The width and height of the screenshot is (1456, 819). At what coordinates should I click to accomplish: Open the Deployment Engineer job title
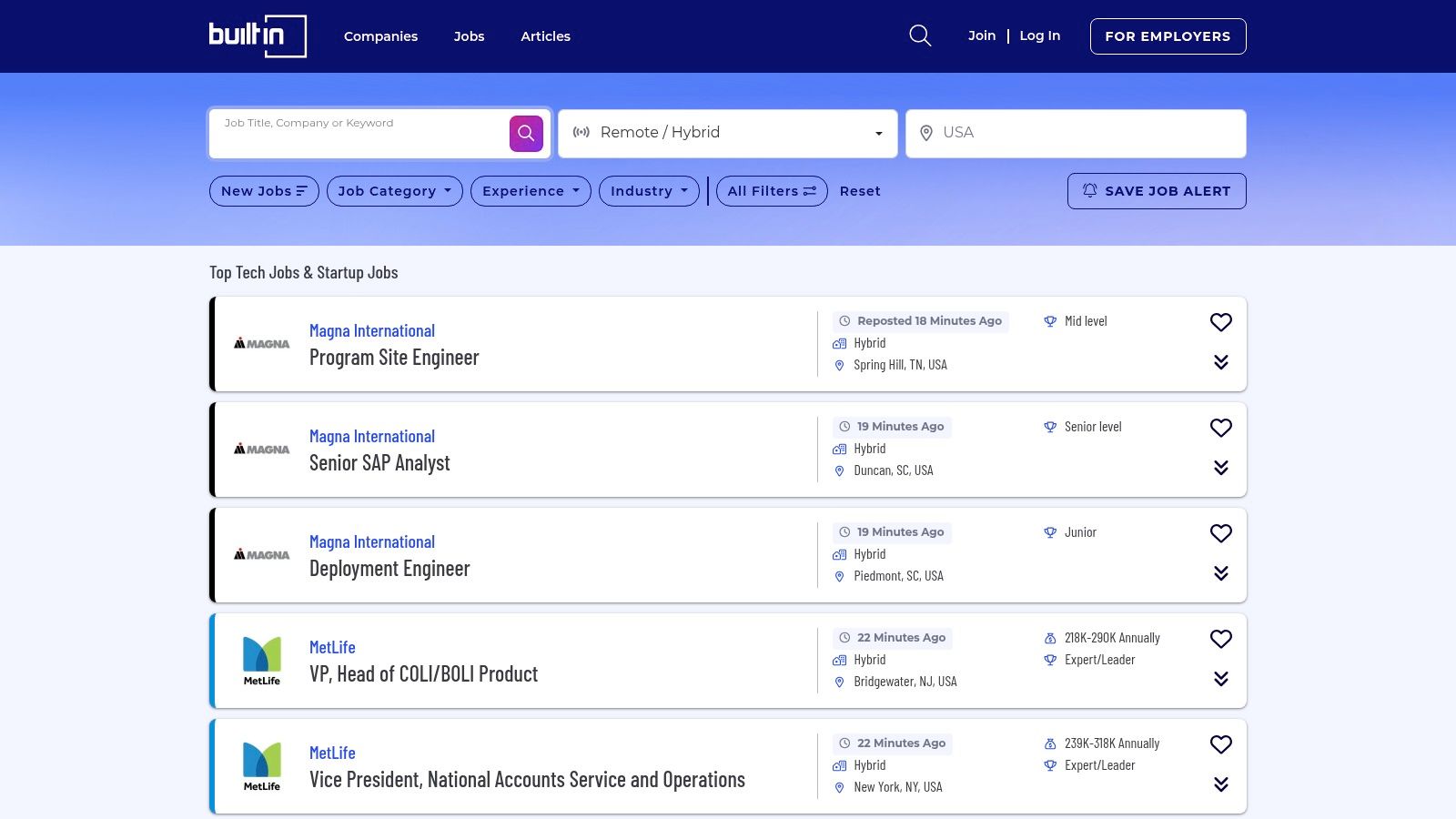389,569
